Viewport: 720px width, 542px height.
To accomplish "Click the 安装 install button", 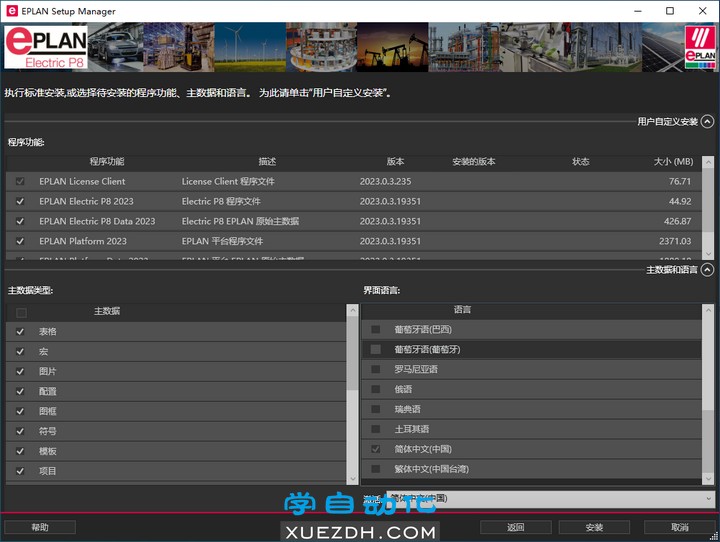I will click(x=594, y=527).
